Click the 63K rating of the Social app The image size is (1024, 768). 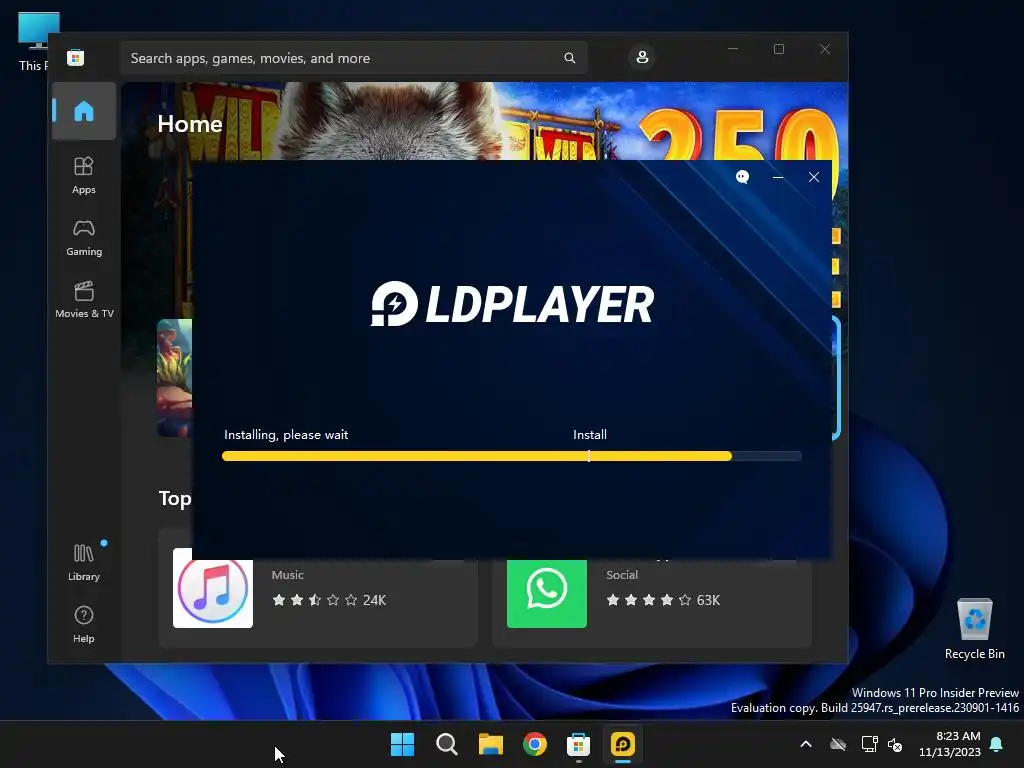pyautogui.click(x=708, y=600)
